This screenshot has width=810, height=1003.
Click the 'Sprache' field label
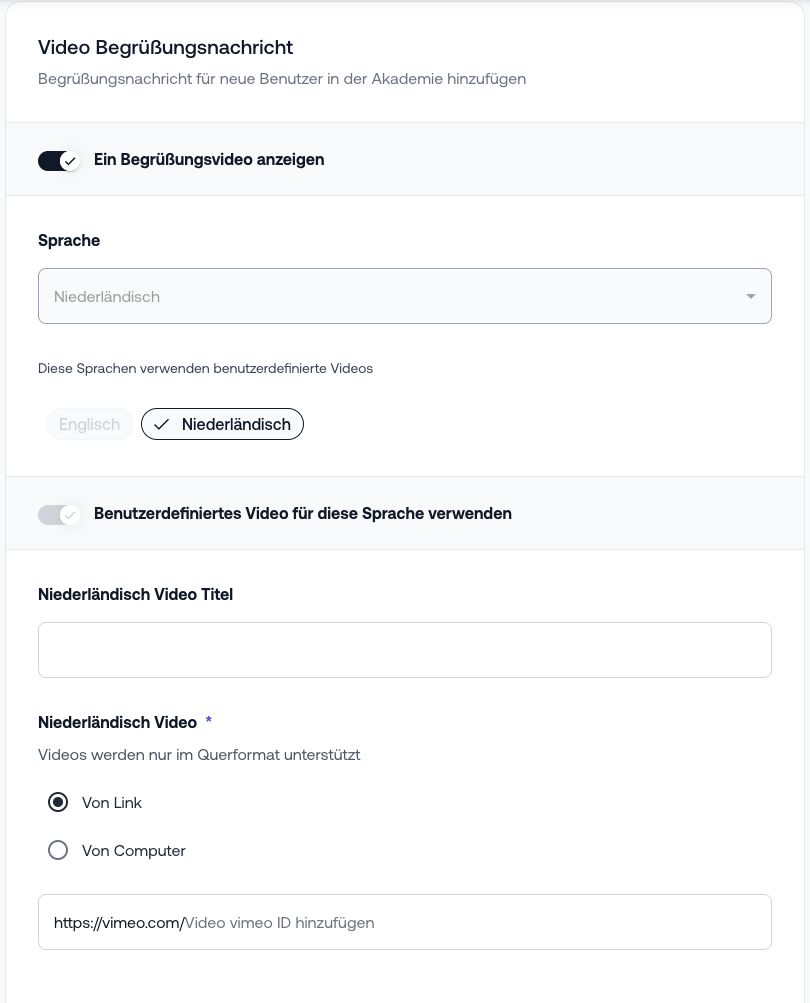pos(69,240)
